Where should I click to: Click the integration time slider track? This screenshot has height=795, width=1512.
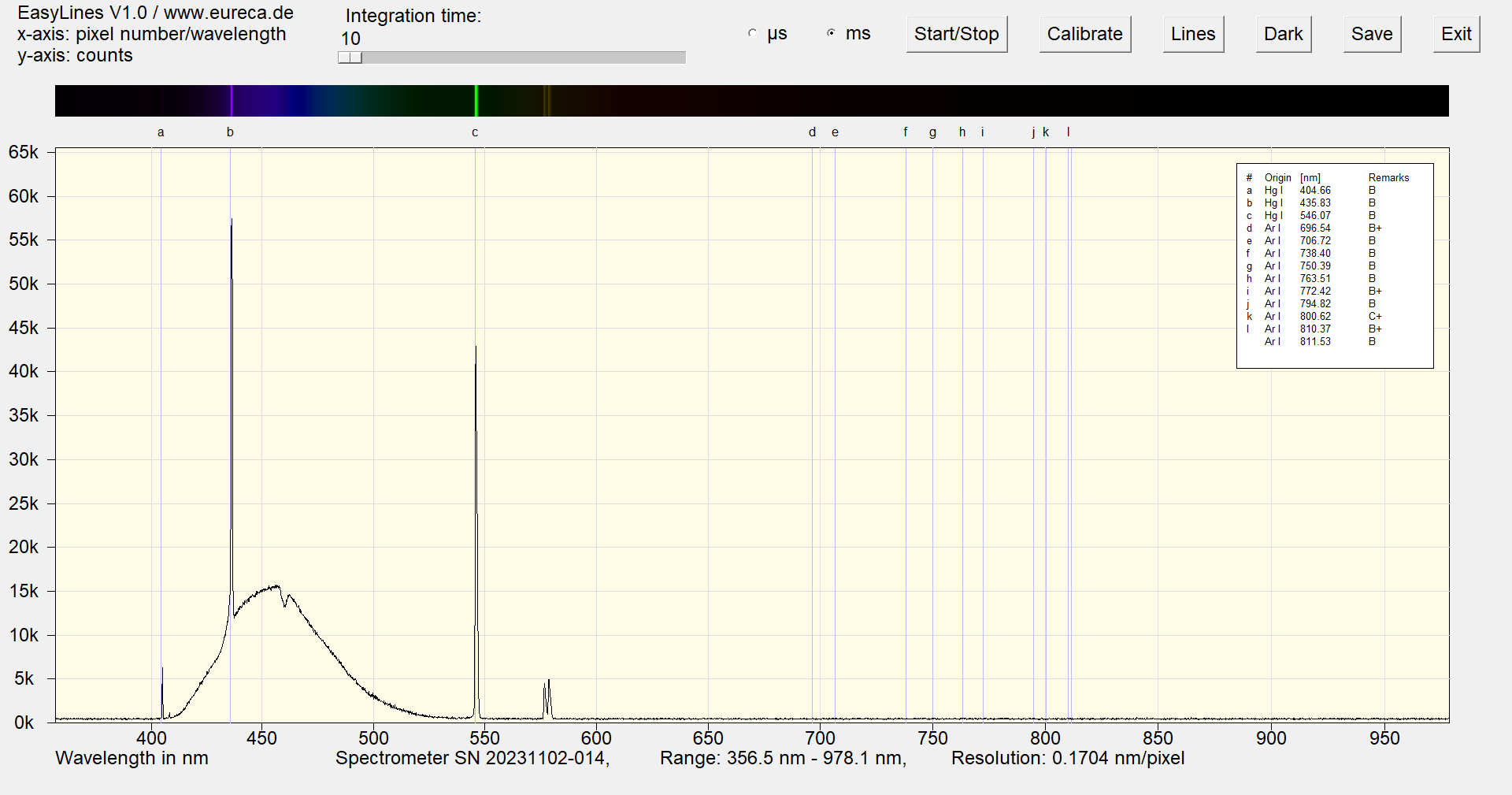512,58
